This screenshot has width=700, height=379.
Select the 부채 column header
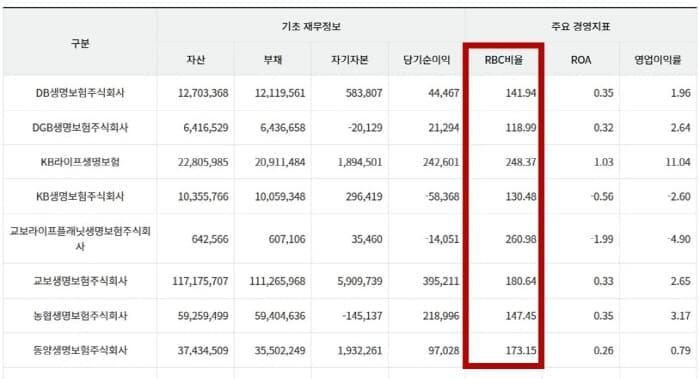tap(273, 60)
